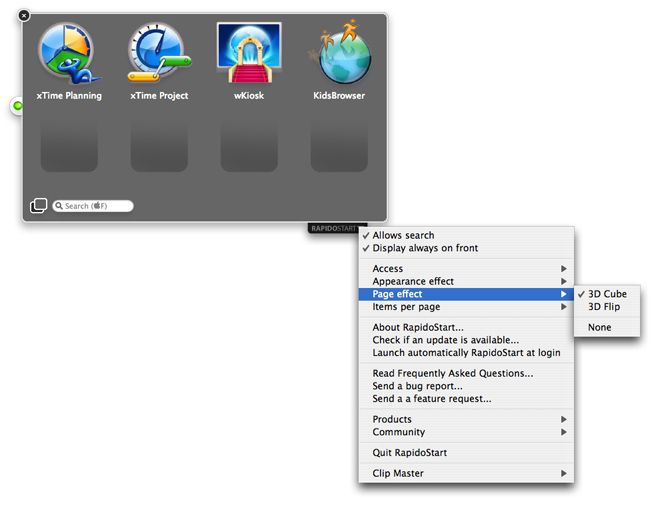Click the RapidoStart label tab
650x510 pixels.
point(334,228)
